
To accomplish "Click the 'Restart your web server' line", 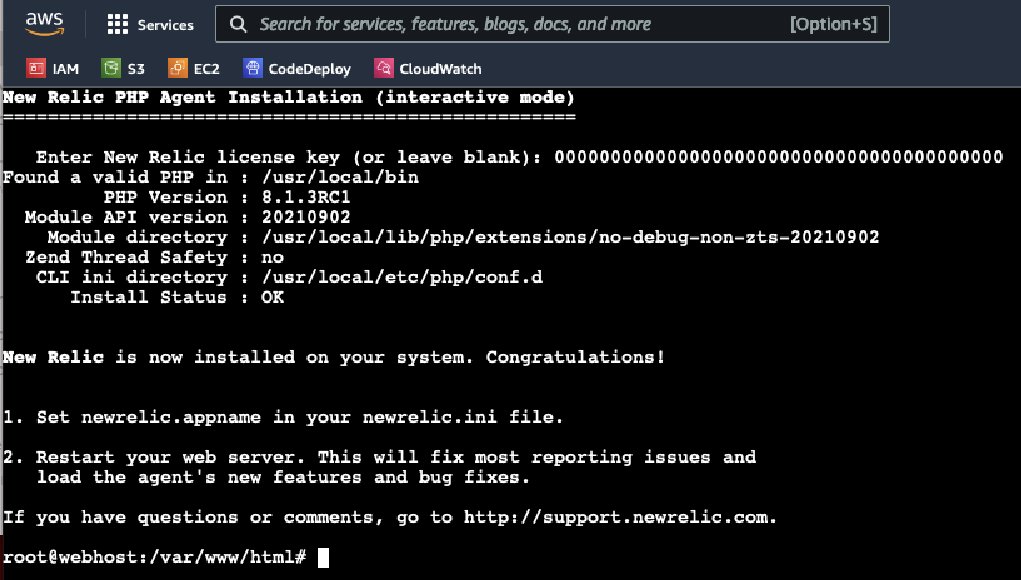I will (x=380, y=457).
